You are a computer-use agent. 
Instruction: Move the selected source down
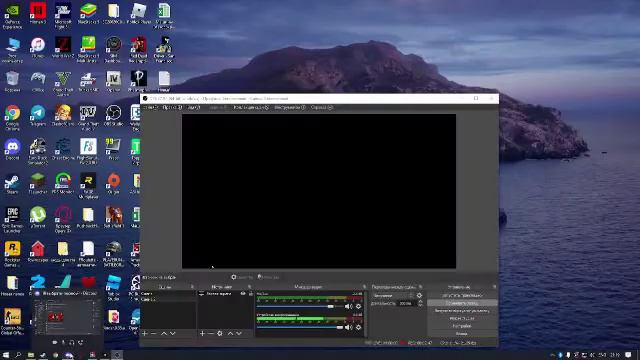click(x=239, y=333)
